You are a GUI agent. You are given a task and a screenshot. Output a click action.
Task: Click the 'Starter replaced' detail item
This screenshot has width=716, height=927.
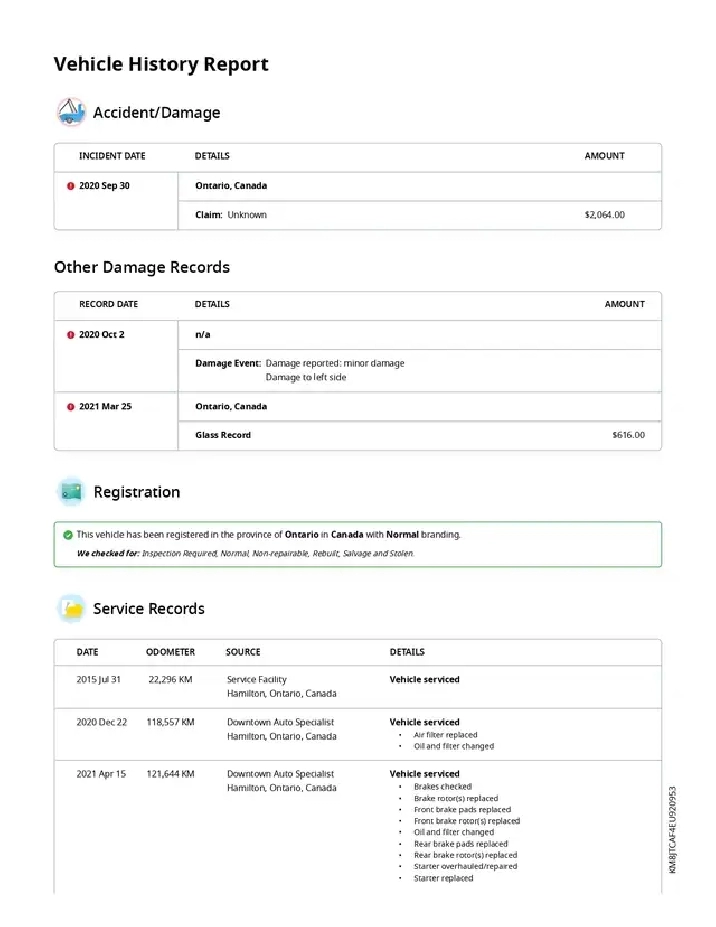pos(443,878)
